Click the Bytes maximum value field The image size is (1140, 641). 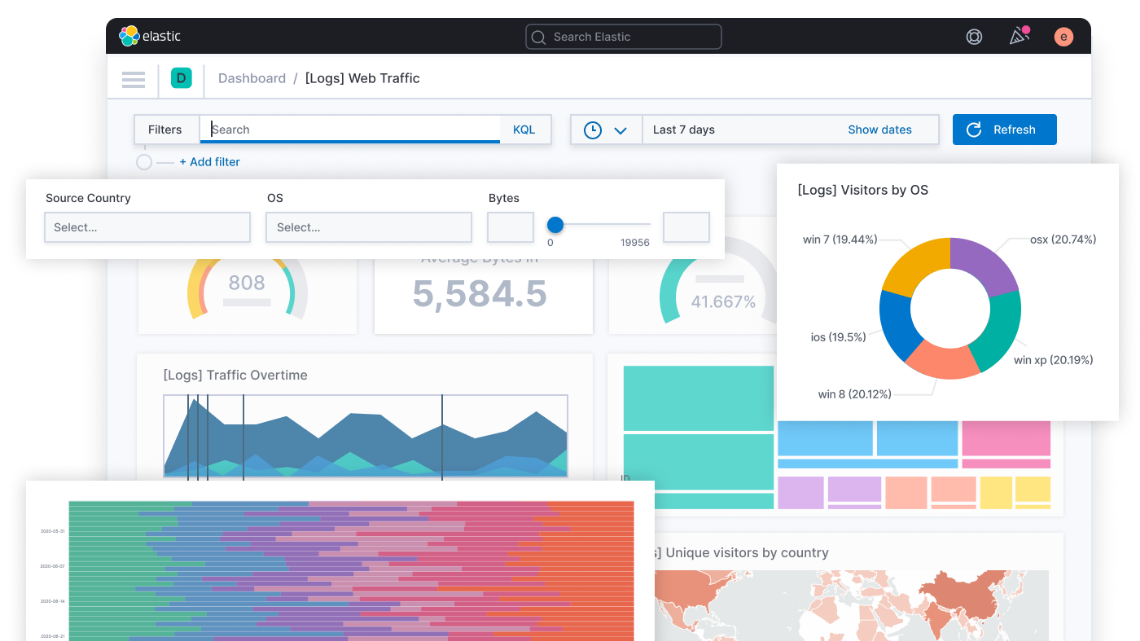pos(686,227)
